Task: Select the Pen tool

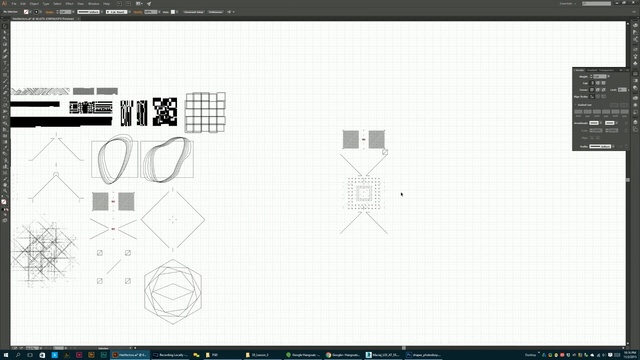Action: (5, 50)
